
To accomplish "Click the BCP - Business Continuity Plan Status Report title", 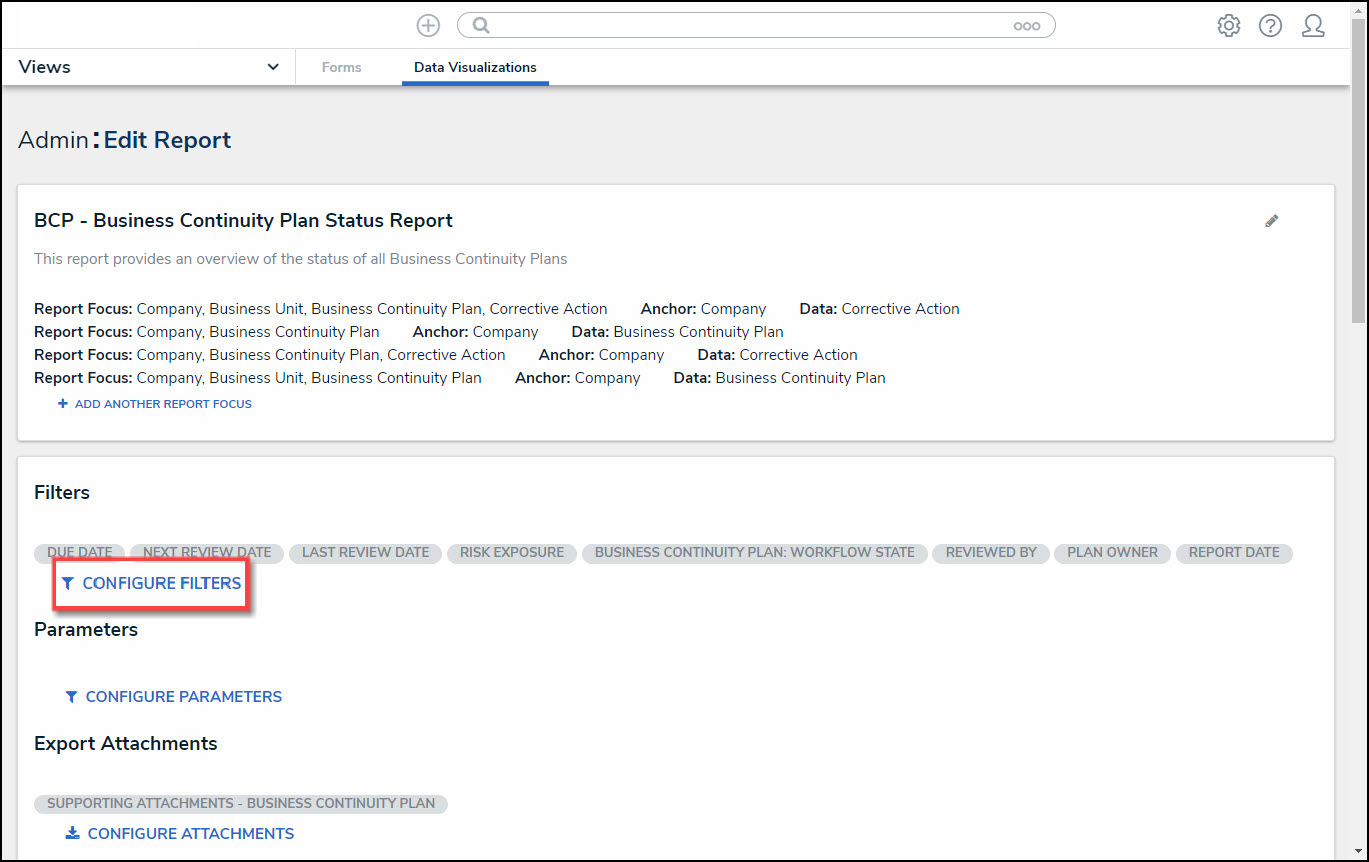I will coord(243,221).
